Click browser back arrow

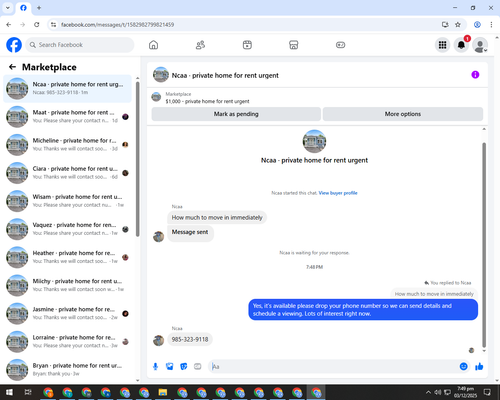tap(9, 25)
